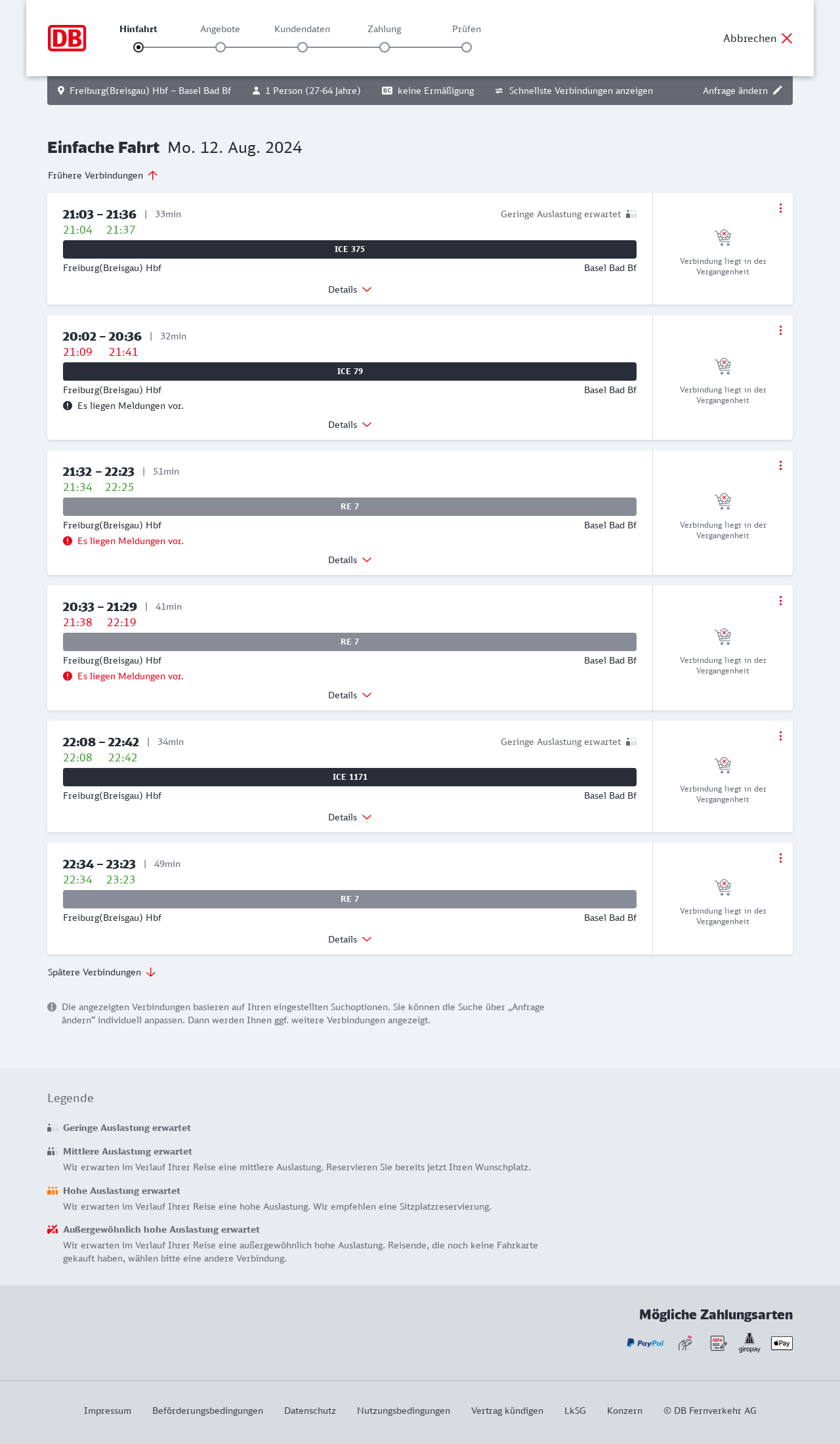Click the Hinfahrt step label
The image size is (840, 1444).
pos(138,29)
